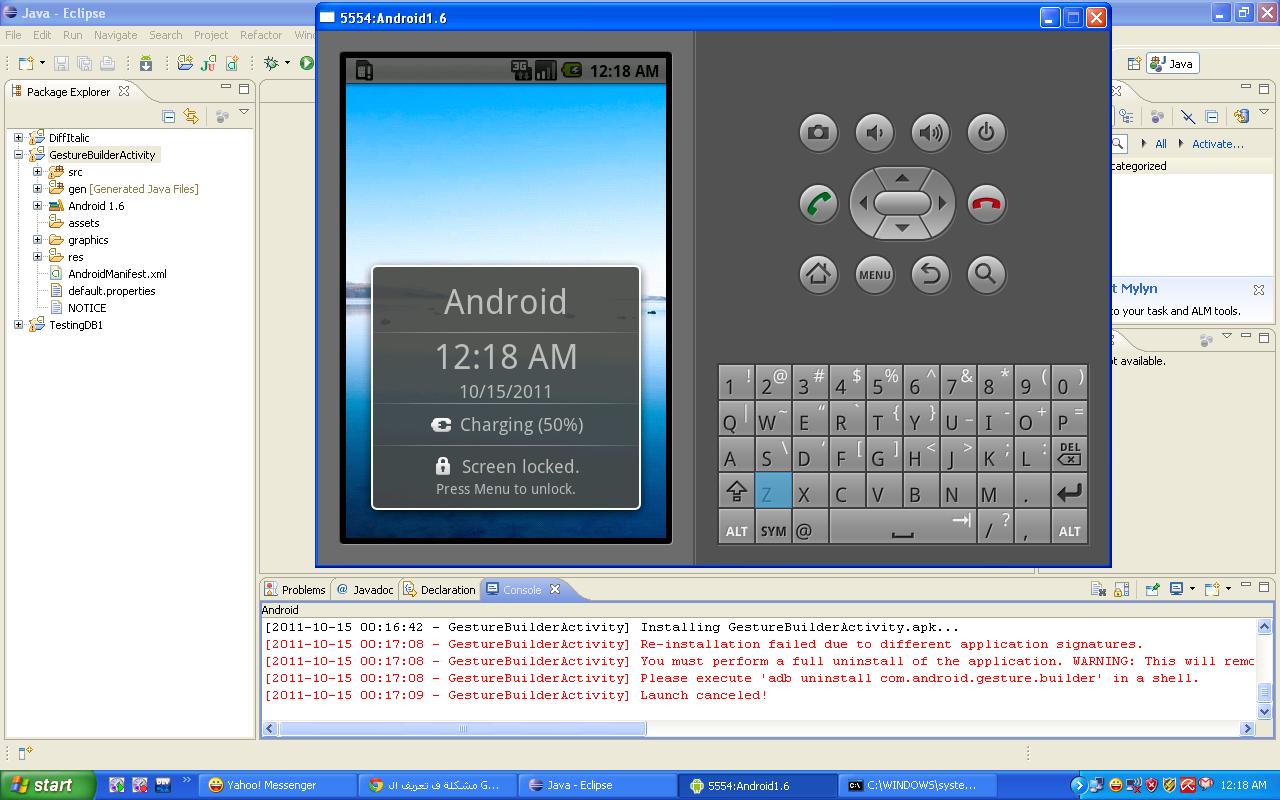Click the console horizontal scrollbar

[x=758, y=729]
